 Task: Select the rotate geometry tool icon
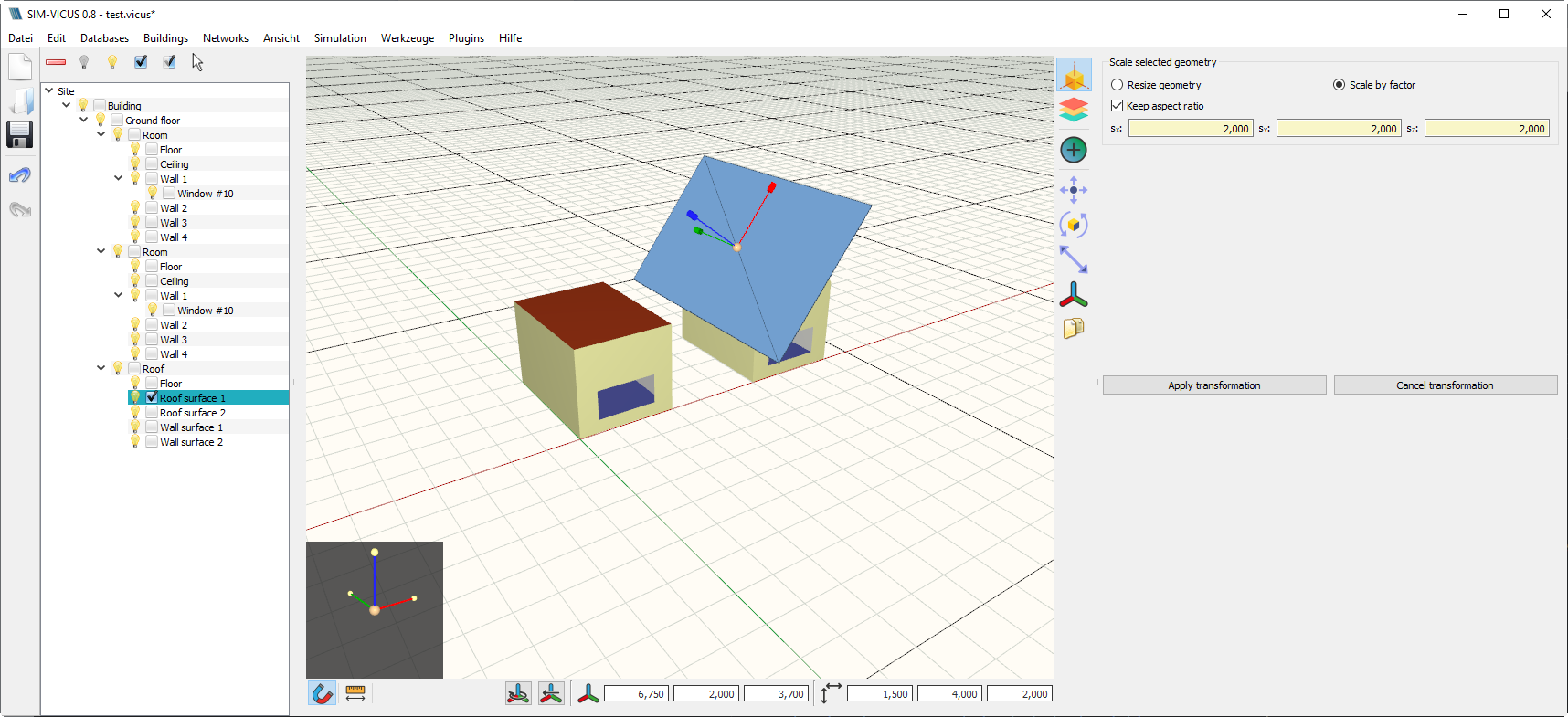[1074, 225]
